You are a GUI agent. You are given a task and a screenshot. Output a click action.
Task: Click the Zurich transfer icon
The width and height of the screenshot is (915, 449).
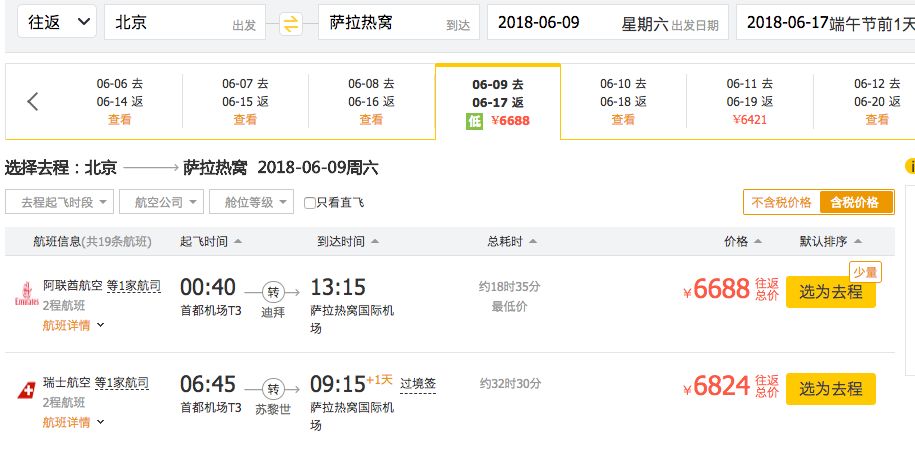click(x=273, y=388)
